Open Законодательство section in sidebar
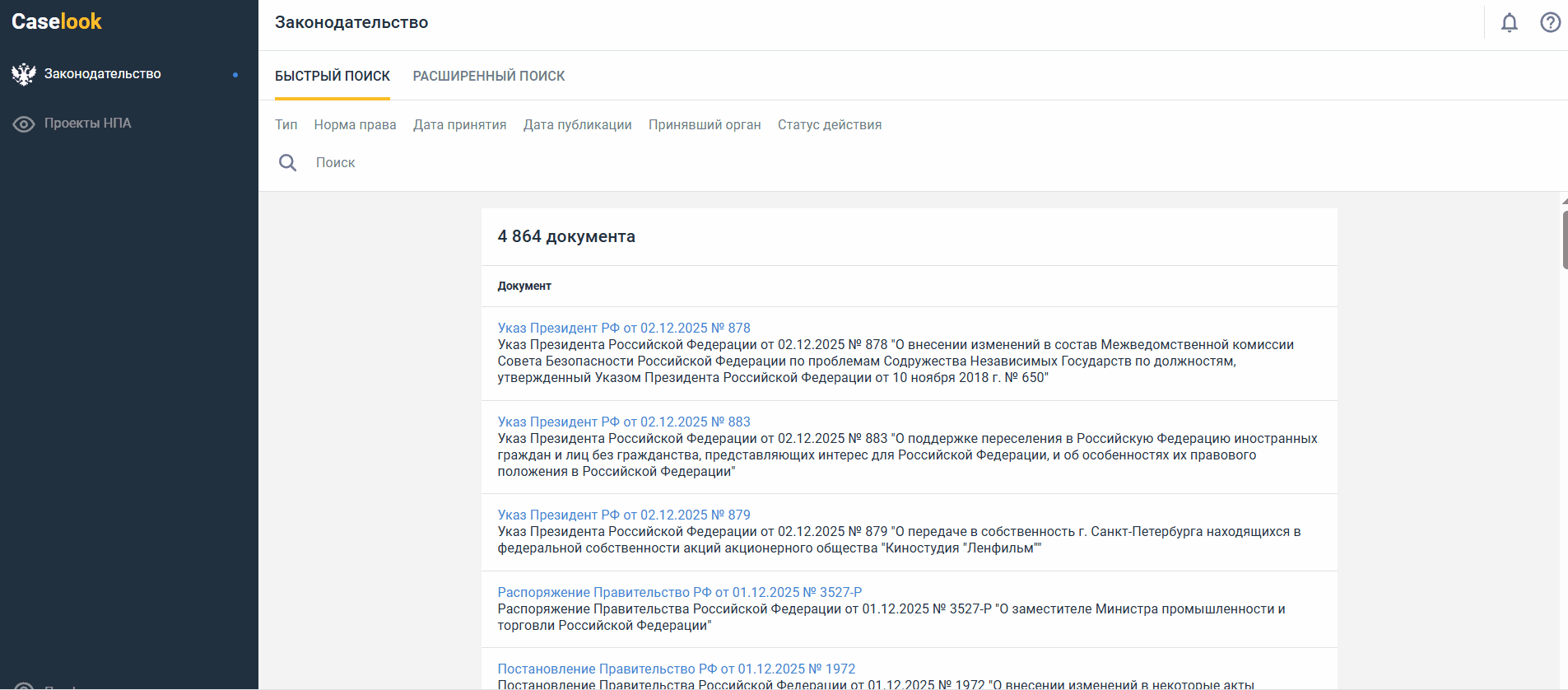This screenshot has width=1568, height=690. click(103, 74)
